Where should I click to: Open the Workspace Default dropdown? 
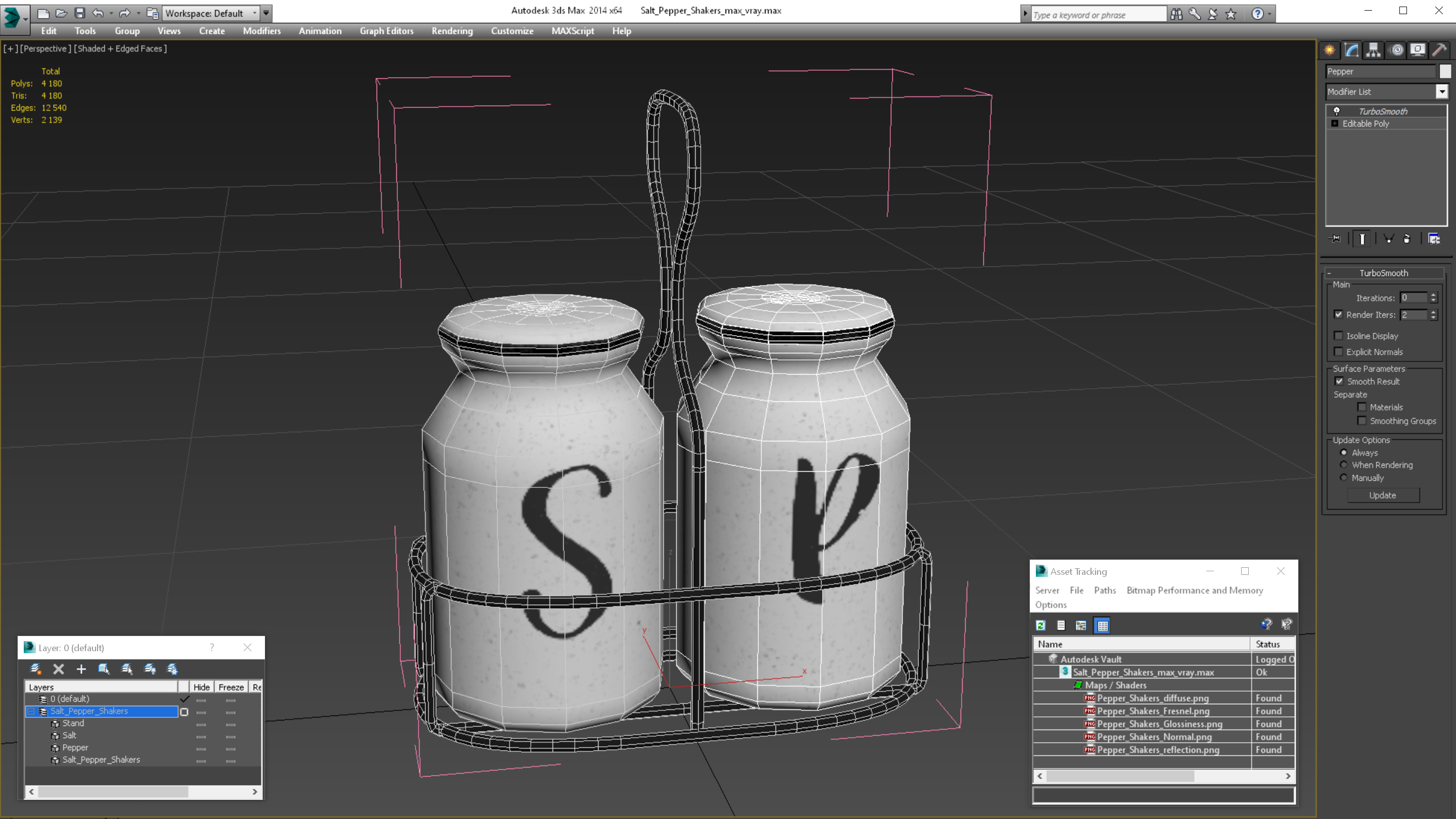[255, 13]
